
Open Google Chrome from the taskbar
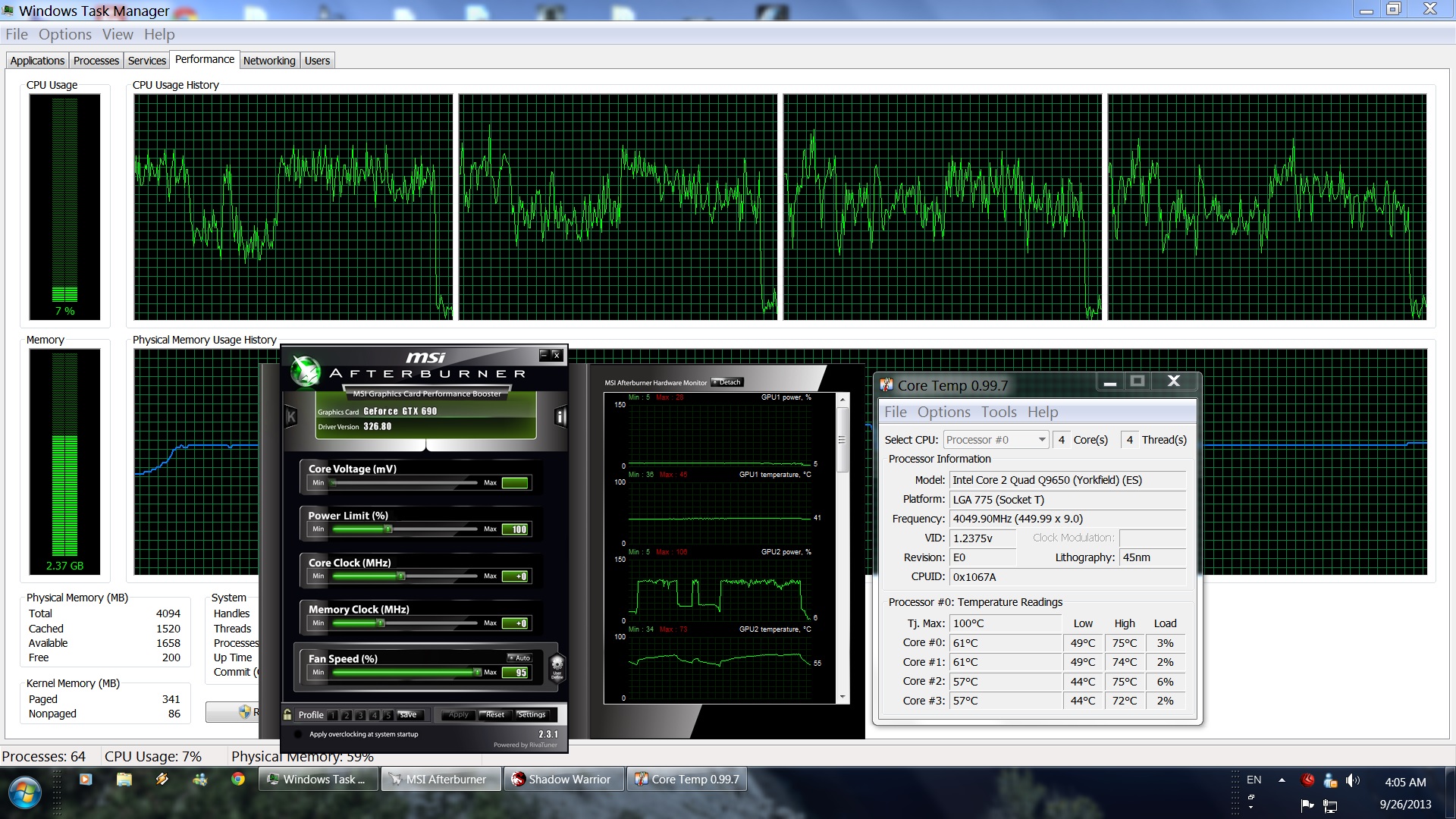click(238, 779)
